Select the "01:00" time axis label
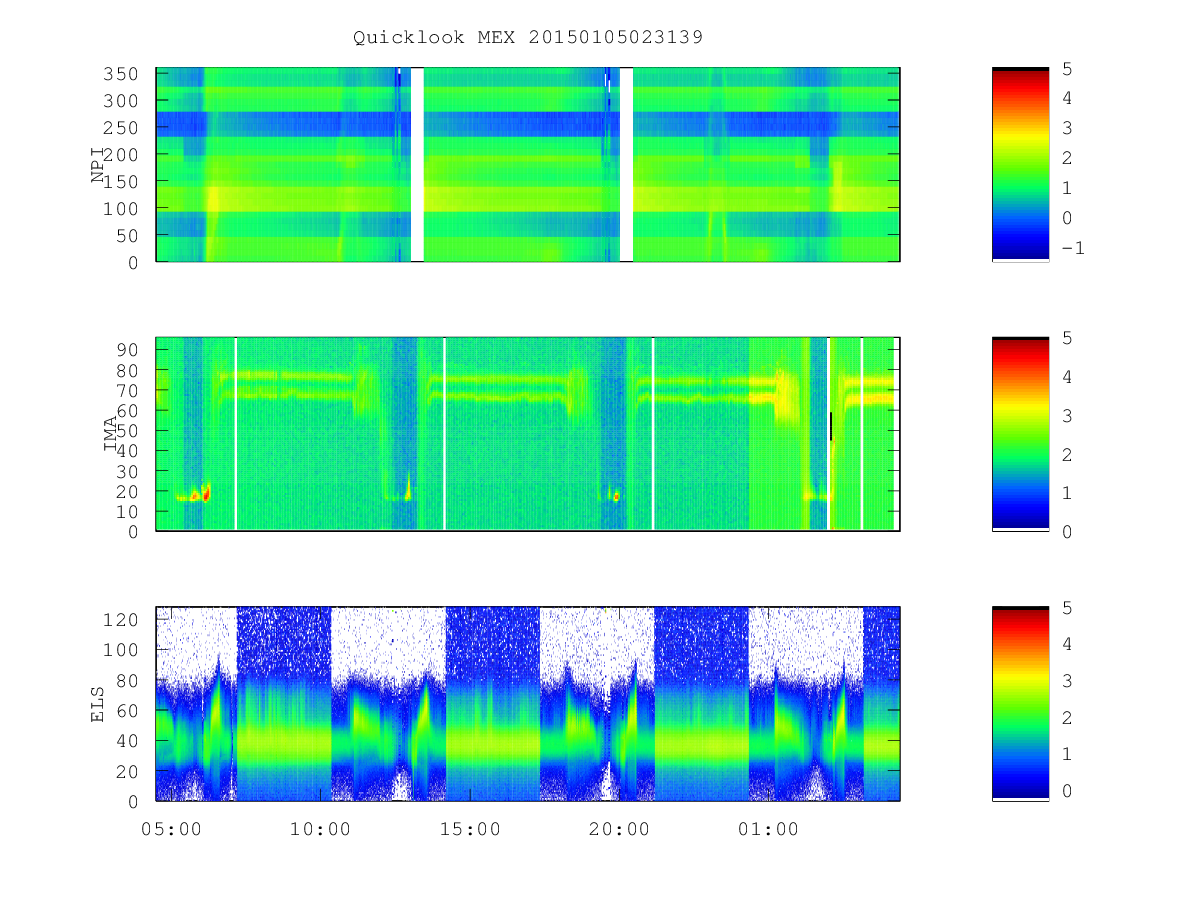1200x900 pixels. click(x=769, y=830)
